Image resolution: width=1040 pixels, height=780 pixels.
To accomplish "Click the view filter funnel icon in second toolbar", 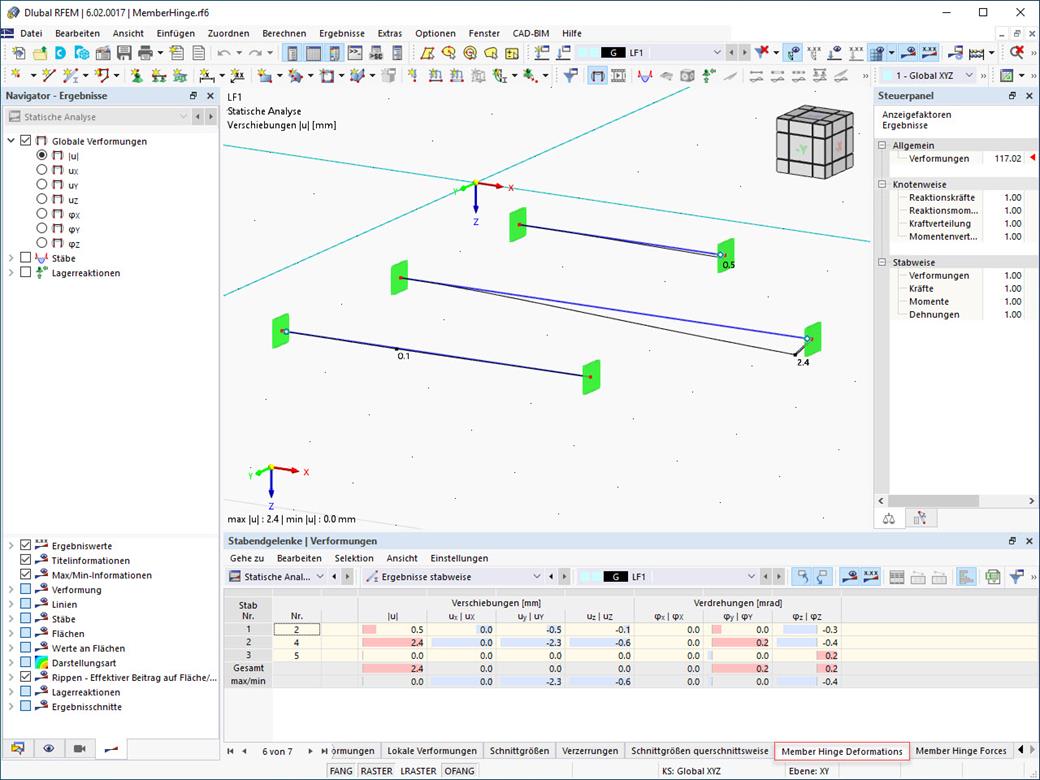I will (x=570, y=76).
